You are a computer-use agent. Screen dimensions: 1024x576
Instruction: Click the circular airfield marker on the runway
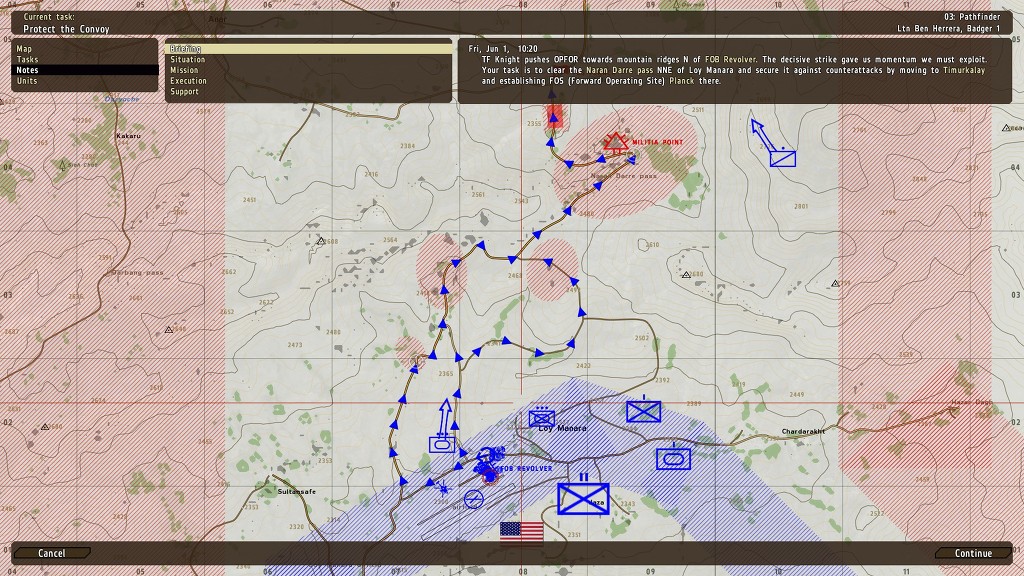[474, 499]
